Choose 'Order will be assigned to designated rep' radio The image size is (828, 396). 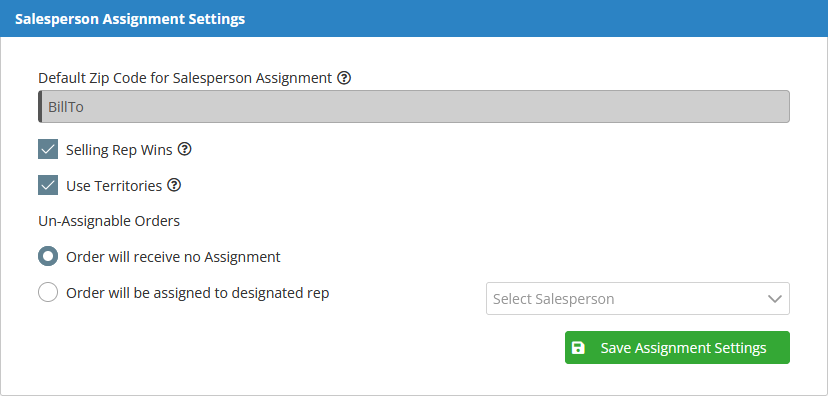48,292
